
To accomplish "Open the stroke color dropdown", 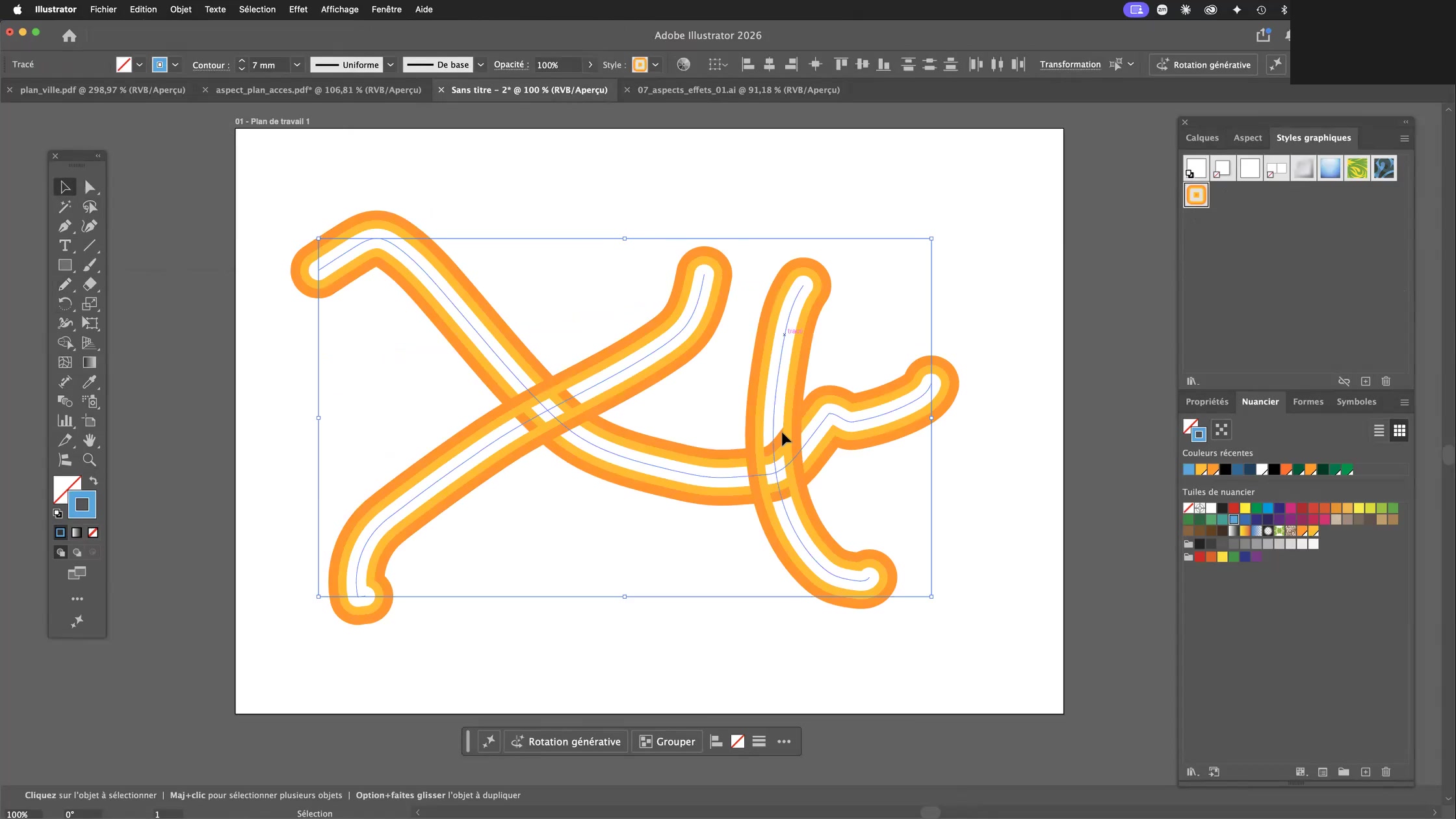I will pos(175,64).
